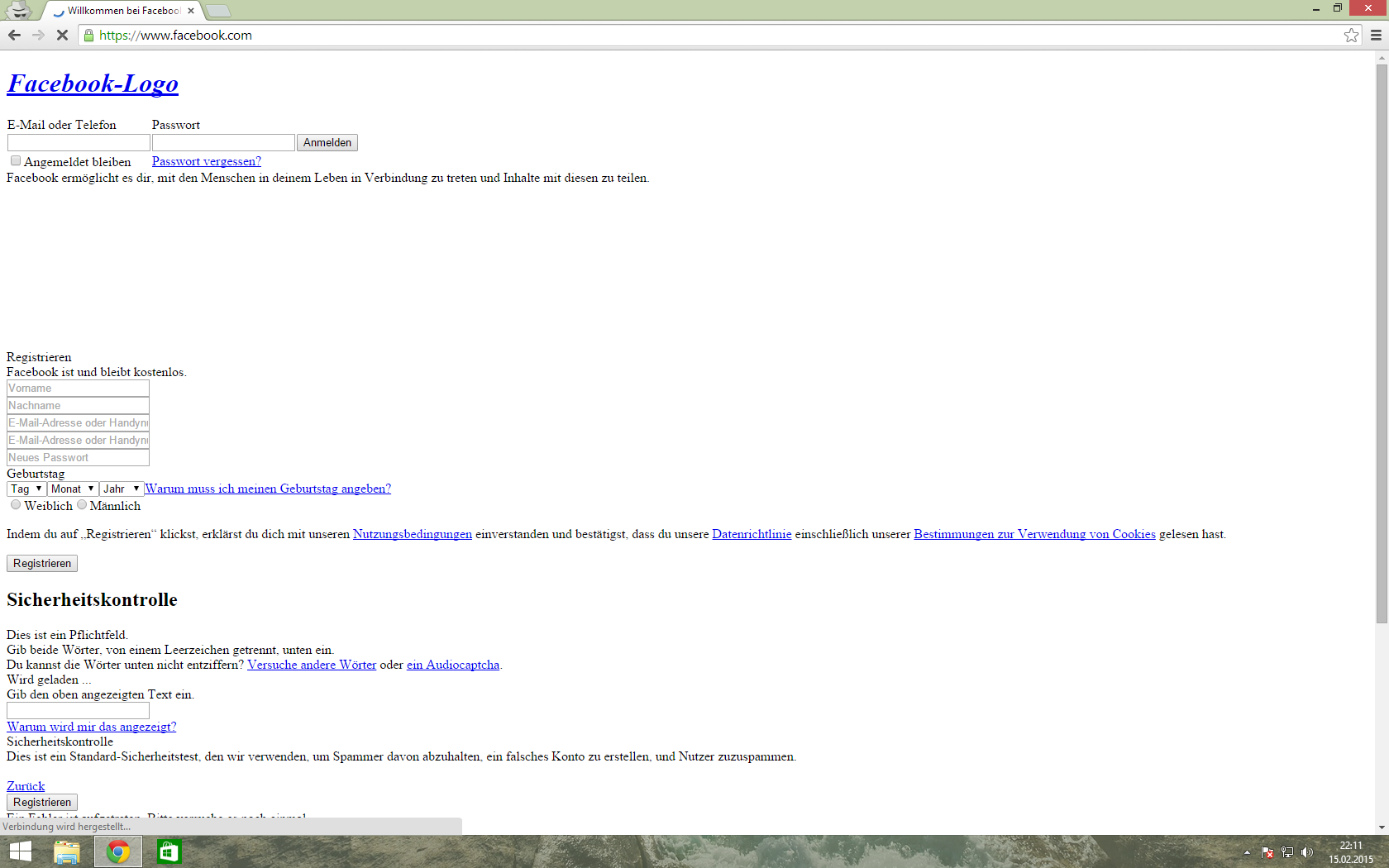Image resolution: width=1389 pixels, height=868 pixels.
Task: Show hidden tray icons arrow
Action: (1247, 852)
